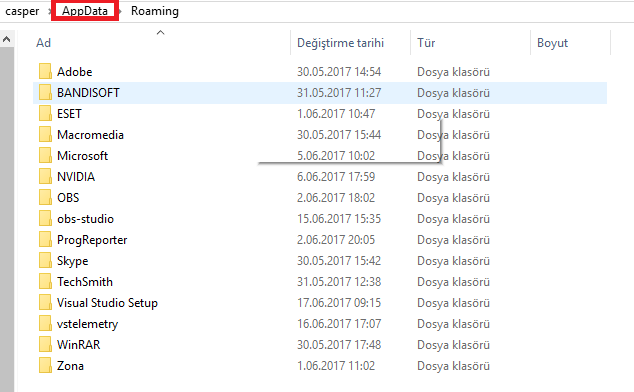Click date 15.06.2017 15:35 in obs-studio row
Image resolution: width=634 pixels, height=392 pixels.
339,219
